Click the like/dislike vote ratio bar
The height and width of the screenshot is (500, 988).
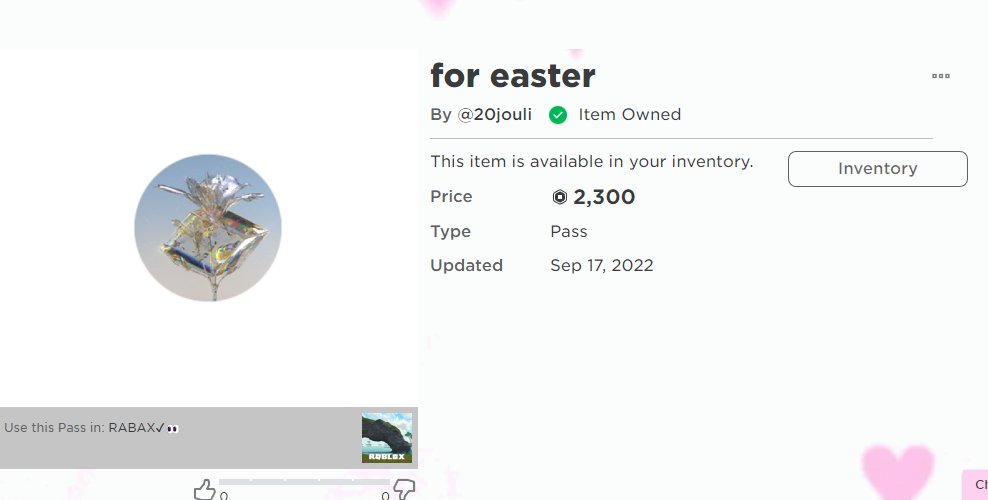click(304, 482)
